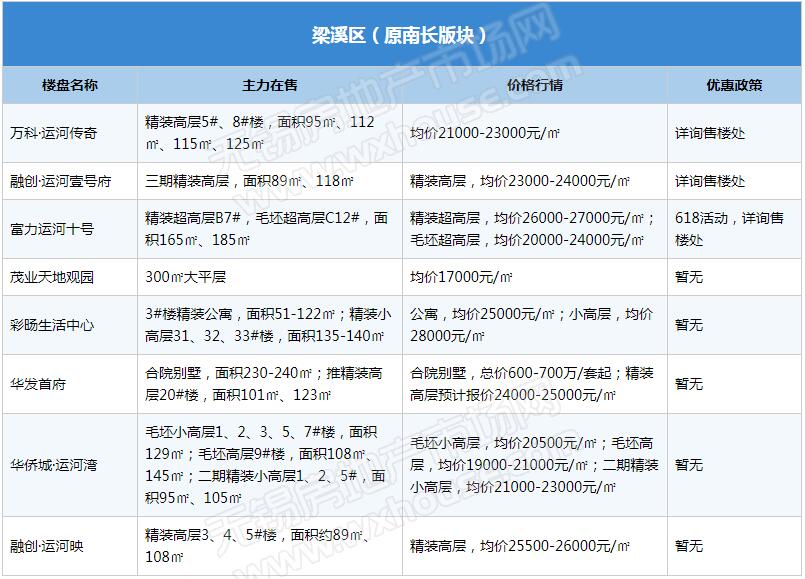Viewport: 805px width, 579px height.
Task: Click 暂无 in 华侨城·运河湾 row
Action: pos(689,465)
